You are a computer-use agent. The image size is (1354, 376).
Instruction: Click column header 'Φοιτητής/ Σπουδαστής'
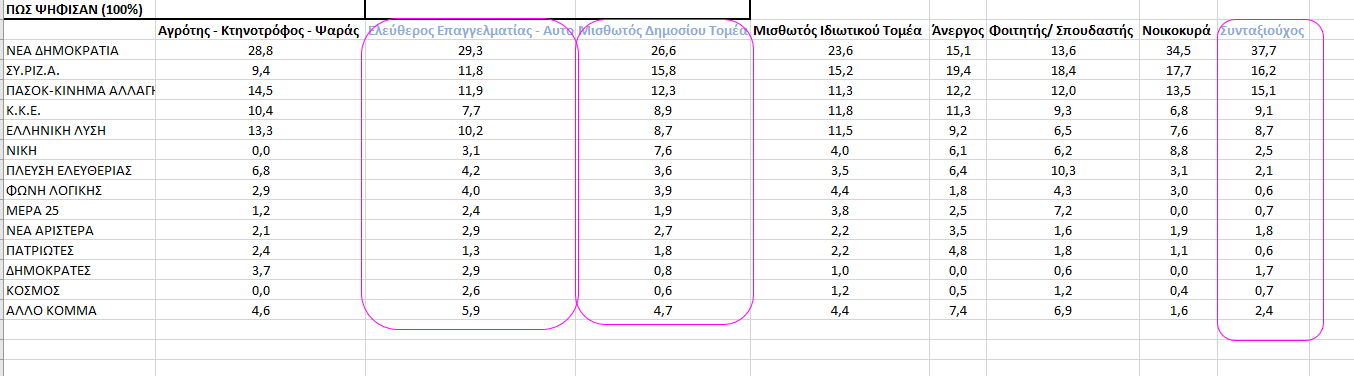click(1061, 32)
